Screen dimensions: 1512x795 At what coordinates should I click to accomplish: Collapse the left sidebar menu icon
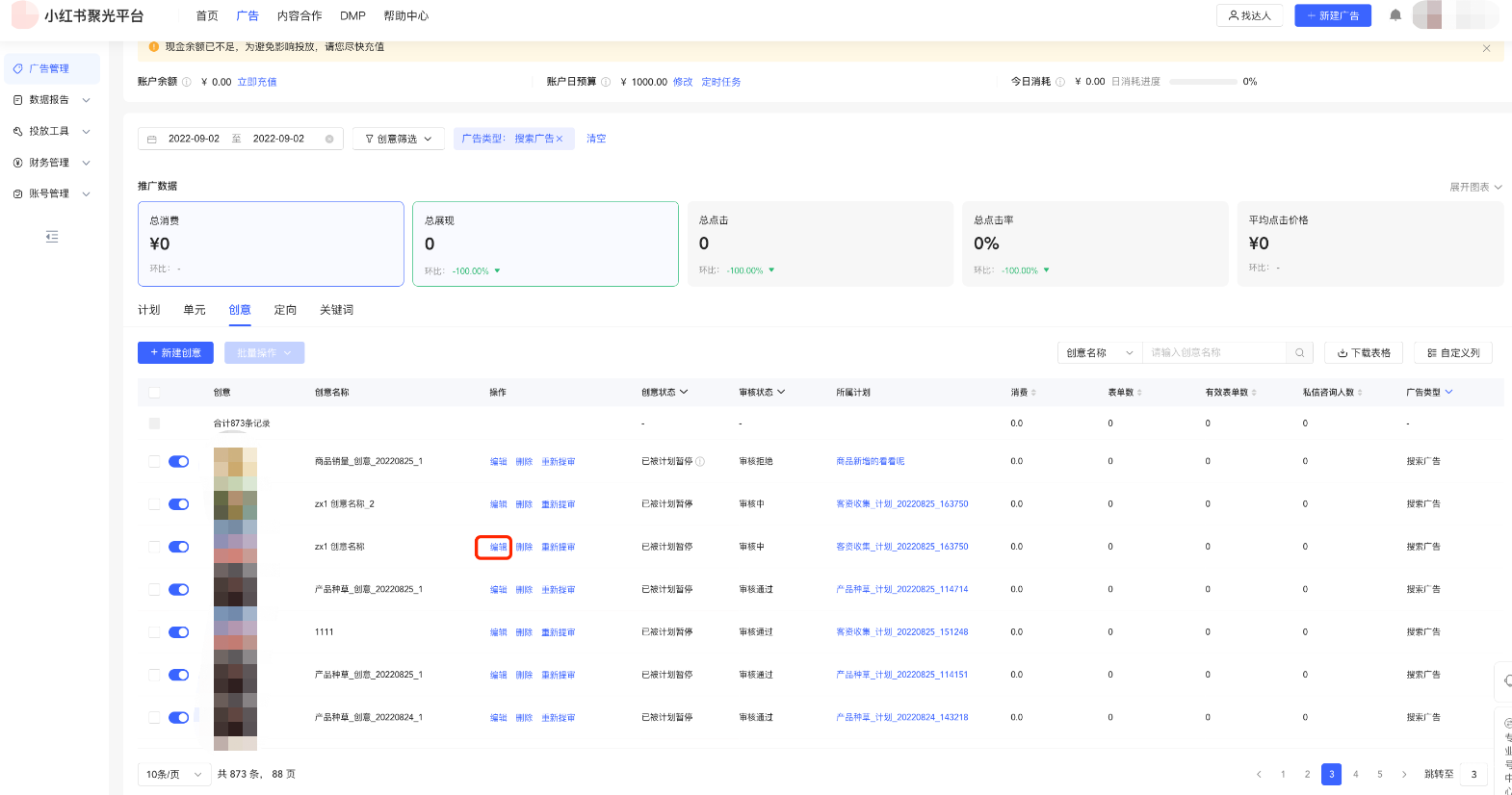(52, 237)
